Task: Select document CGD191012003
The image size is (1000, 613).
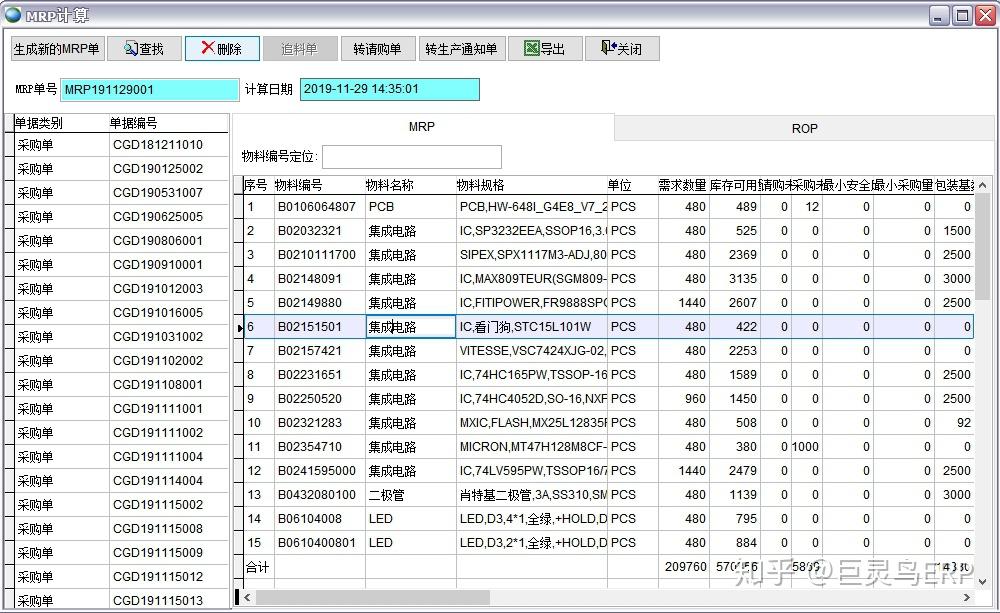Action: [x=158, y=289]
